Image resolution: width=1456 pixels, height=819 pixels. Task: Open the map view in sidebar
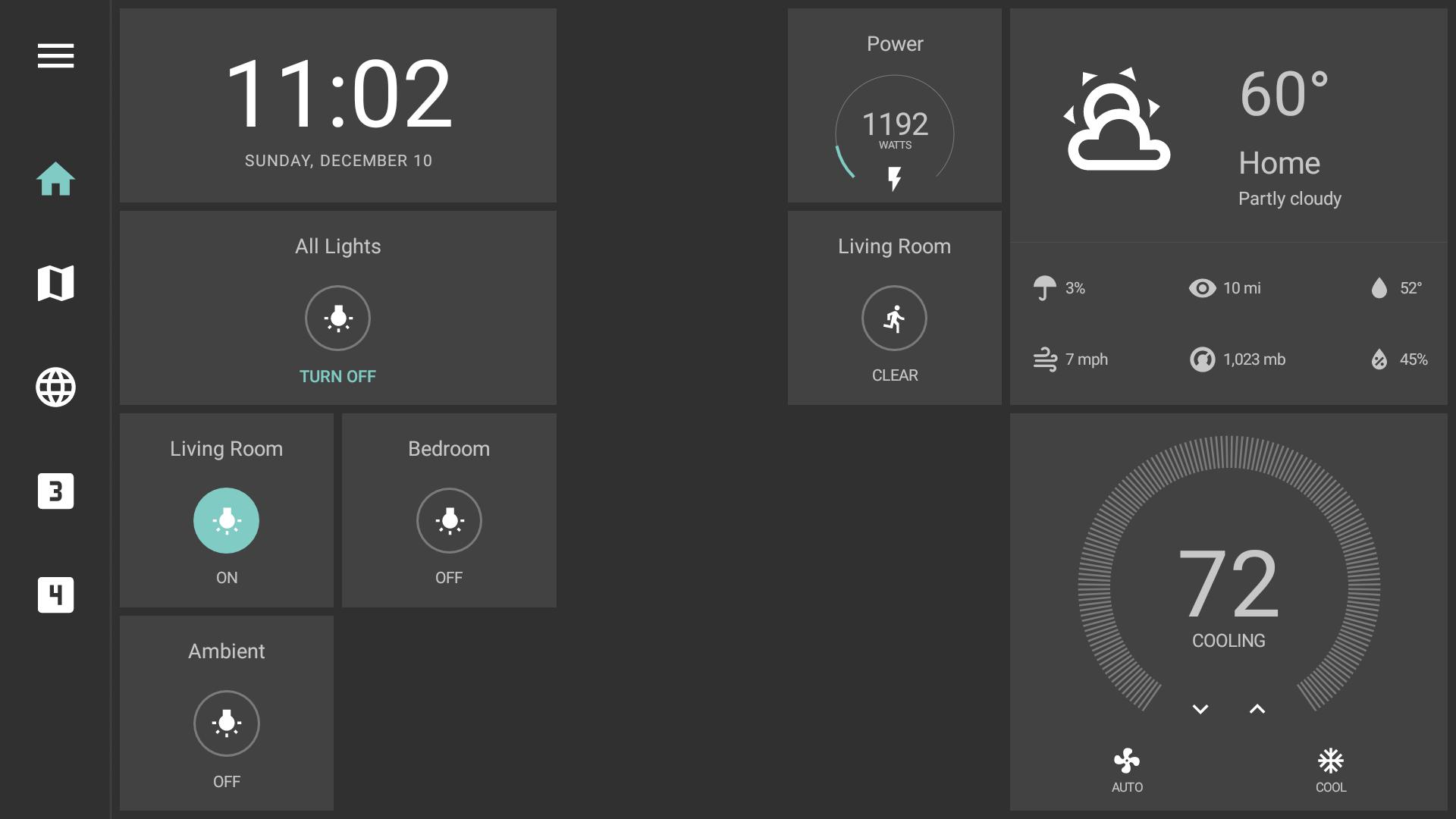coord(55,283)
